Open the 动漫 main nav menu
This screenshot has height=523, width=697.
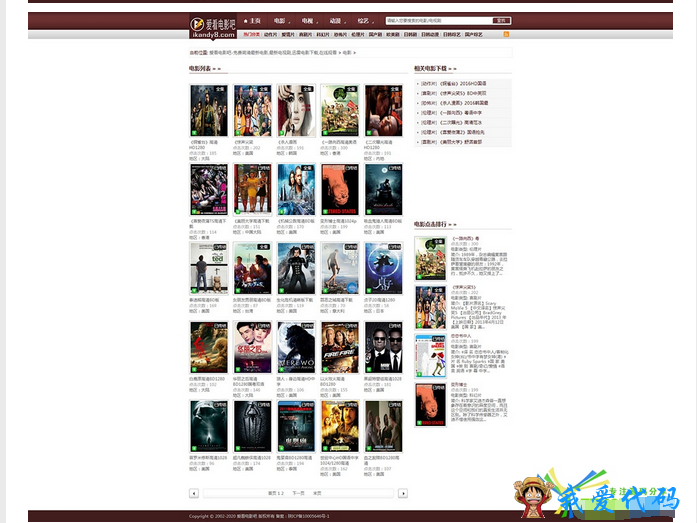pyautogui.click(x=337, y=21)
